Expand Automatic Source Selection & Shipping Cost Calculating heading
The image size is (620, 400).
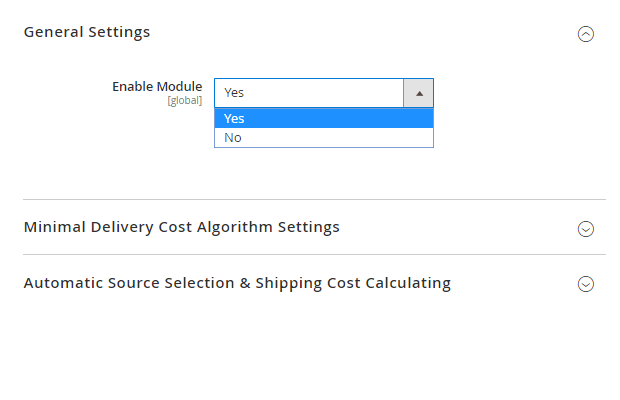[237, 283]
